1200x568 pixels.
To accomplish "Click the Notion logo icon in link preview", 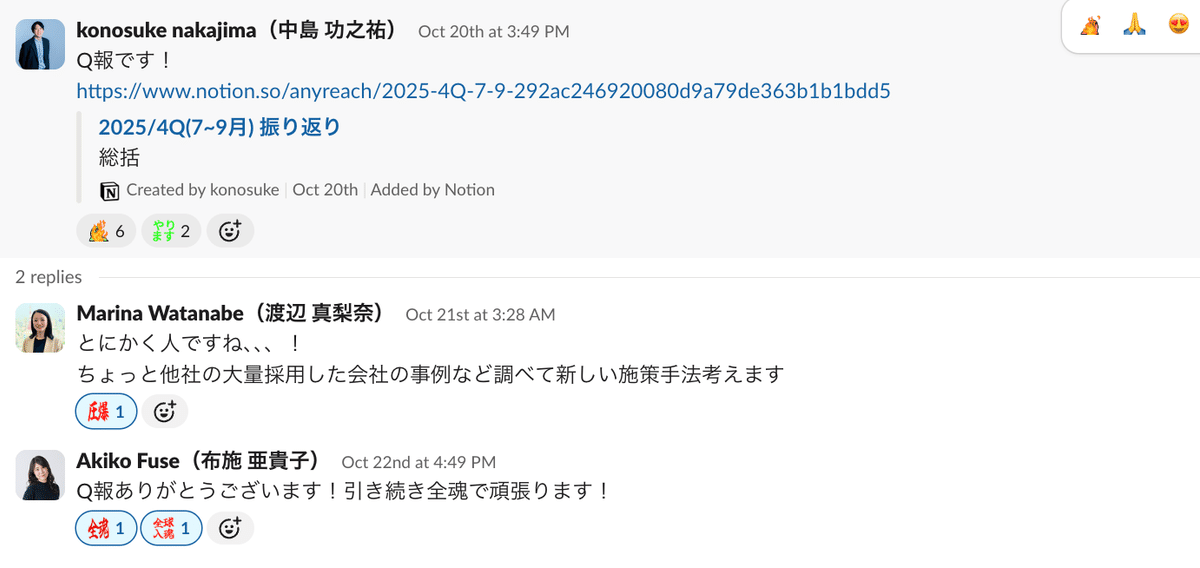I will coord(109,190).
